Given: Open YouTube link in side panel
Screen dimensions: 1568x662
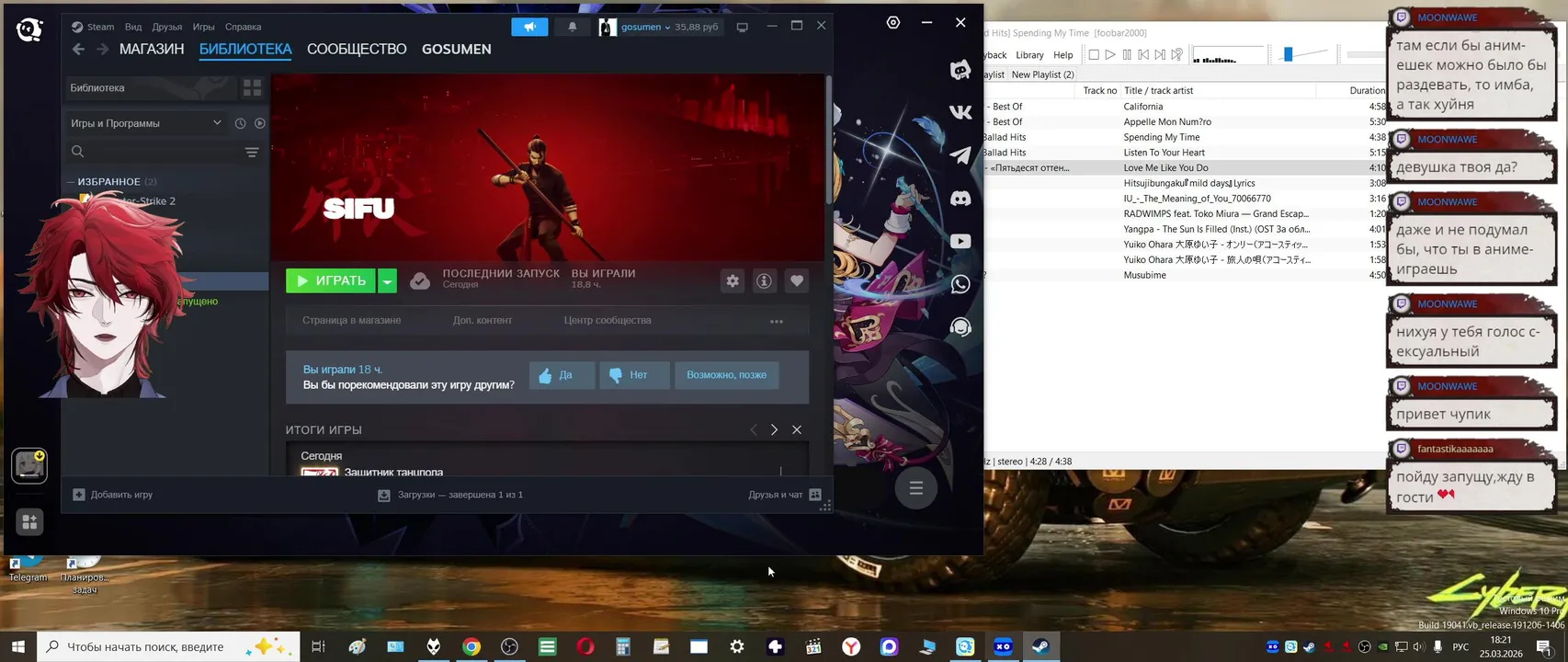Looking at the screenshot, I should coord(960,241).
